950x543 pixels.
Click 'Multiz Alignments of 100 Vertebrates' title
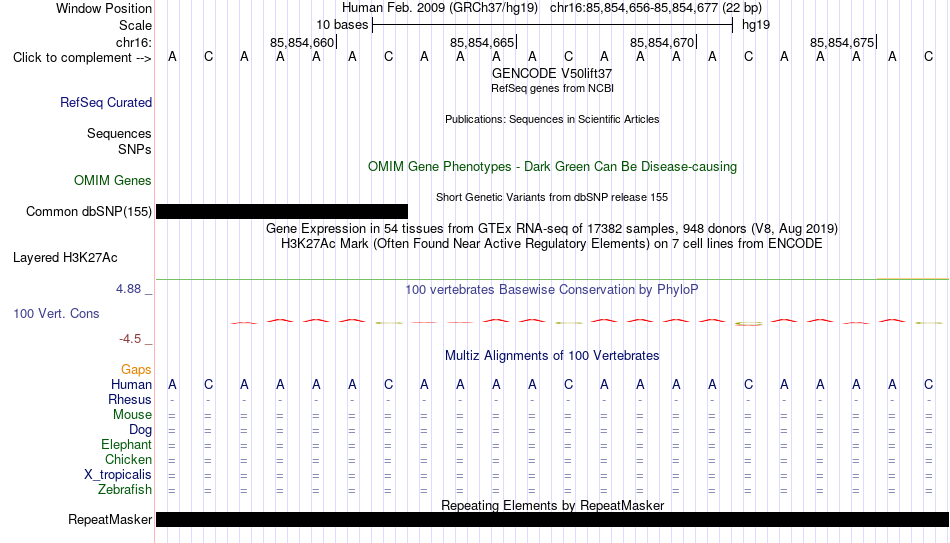coord(552,356)
